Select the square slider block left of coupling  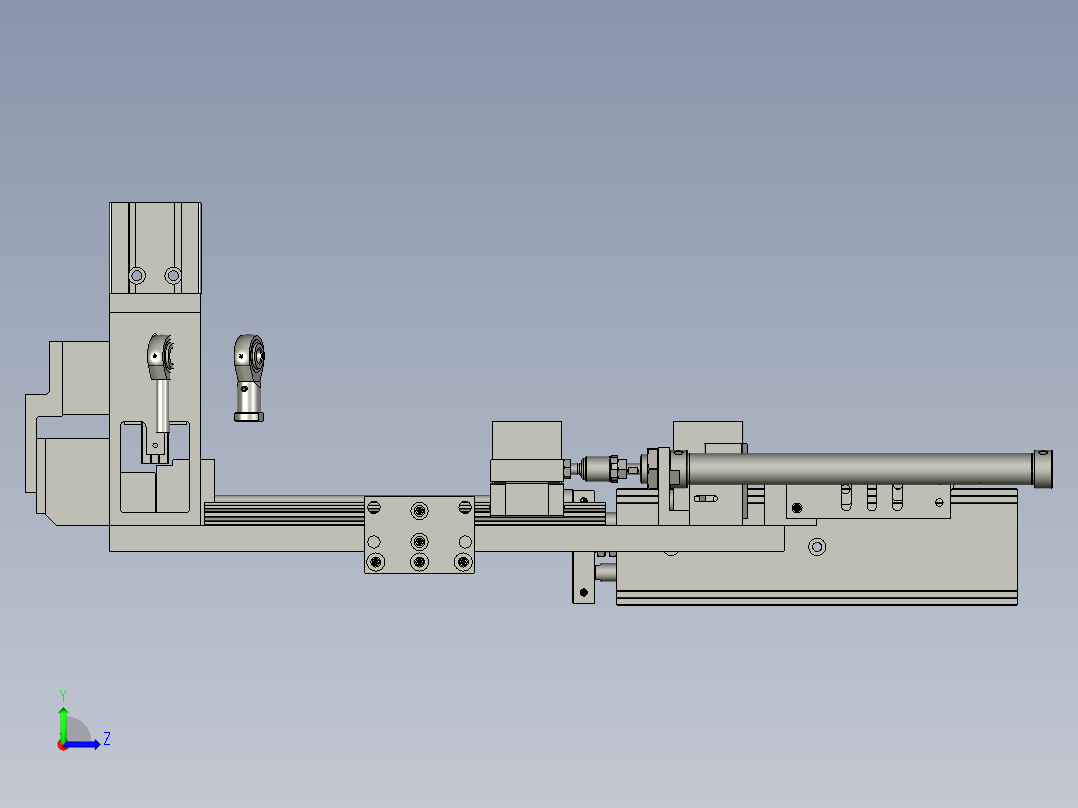(x=527, y=469)
